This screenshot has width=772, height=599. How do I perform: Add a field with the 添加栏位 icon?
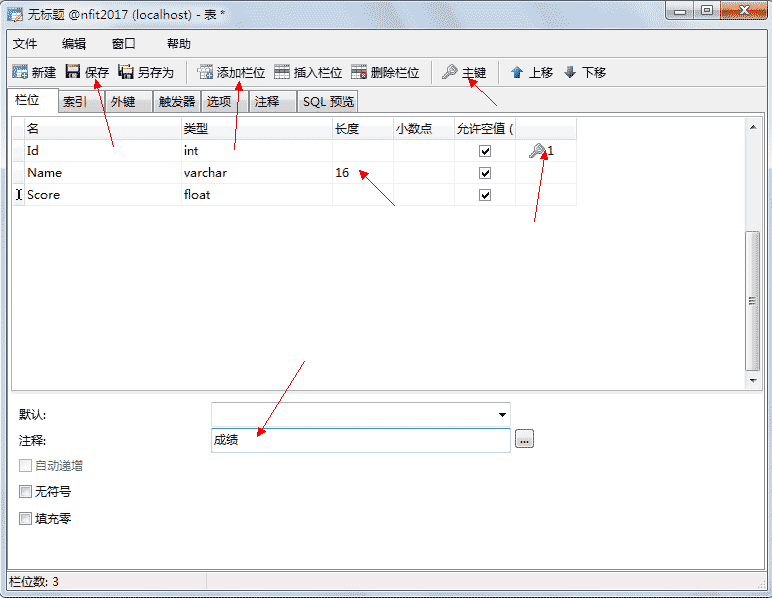click(205, 72)
